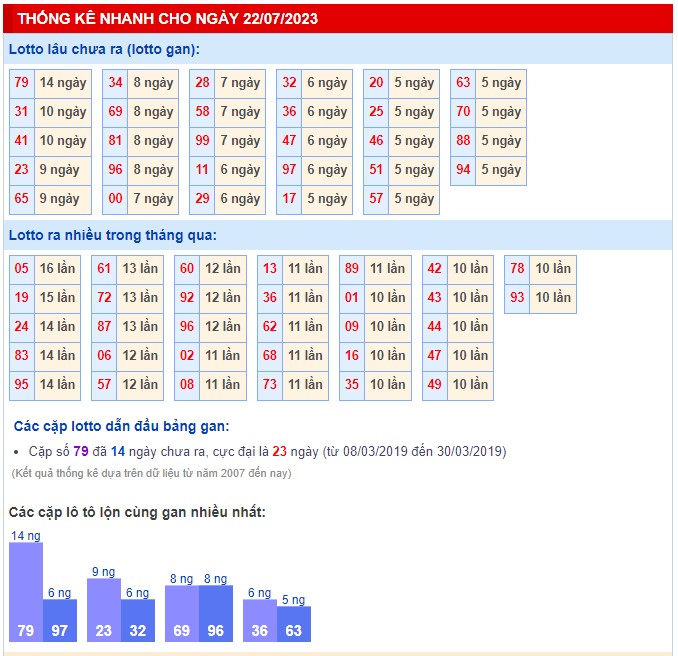Click the chart bar labeled 69
This screenshot has width=678, height=656.
pos(182,613)
